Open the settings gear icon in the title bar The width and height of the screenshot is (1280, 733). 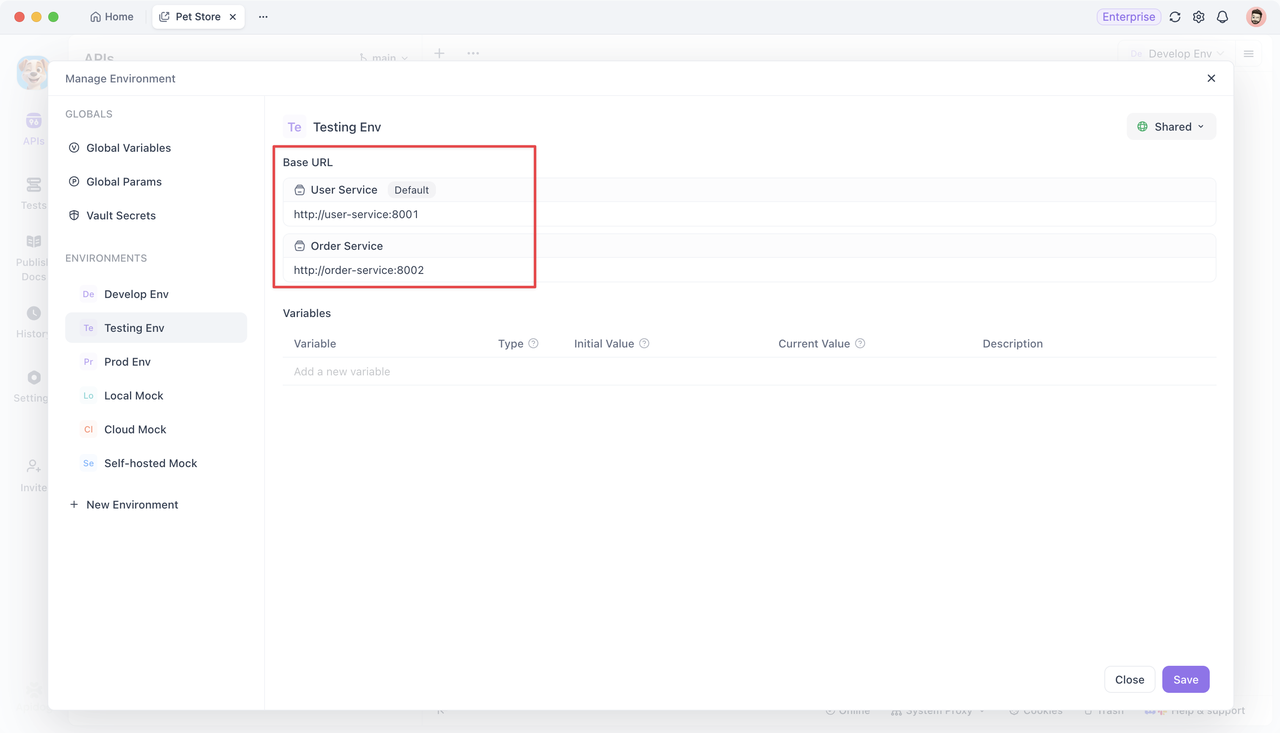(1198, 16)
